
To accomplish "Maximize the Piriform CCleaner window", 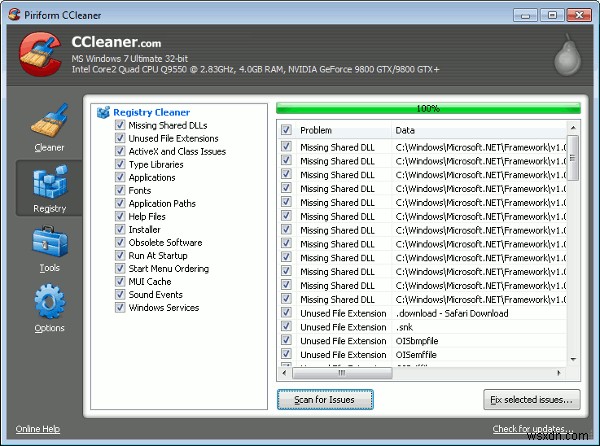I will click(552, 15).
